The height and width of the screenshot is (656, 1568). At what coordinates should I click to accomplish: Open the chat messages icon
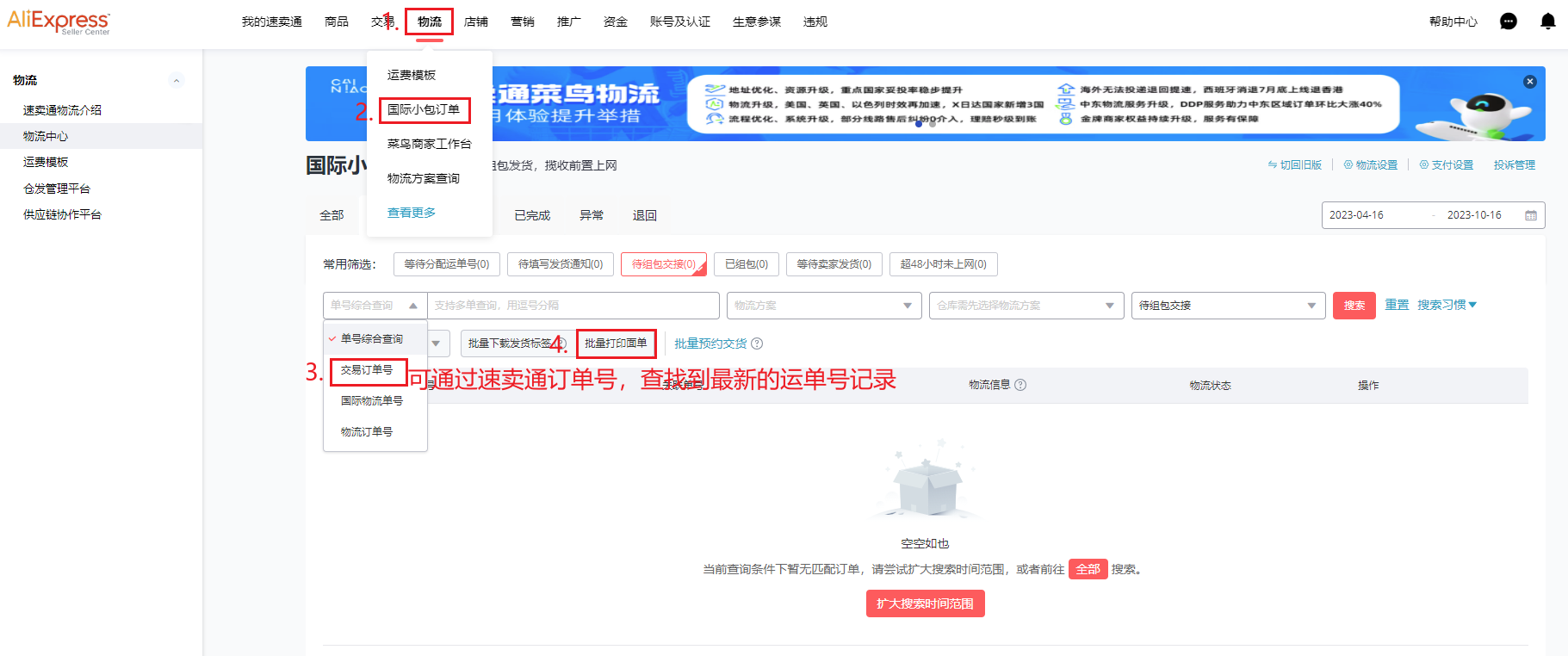(1508, 22)
